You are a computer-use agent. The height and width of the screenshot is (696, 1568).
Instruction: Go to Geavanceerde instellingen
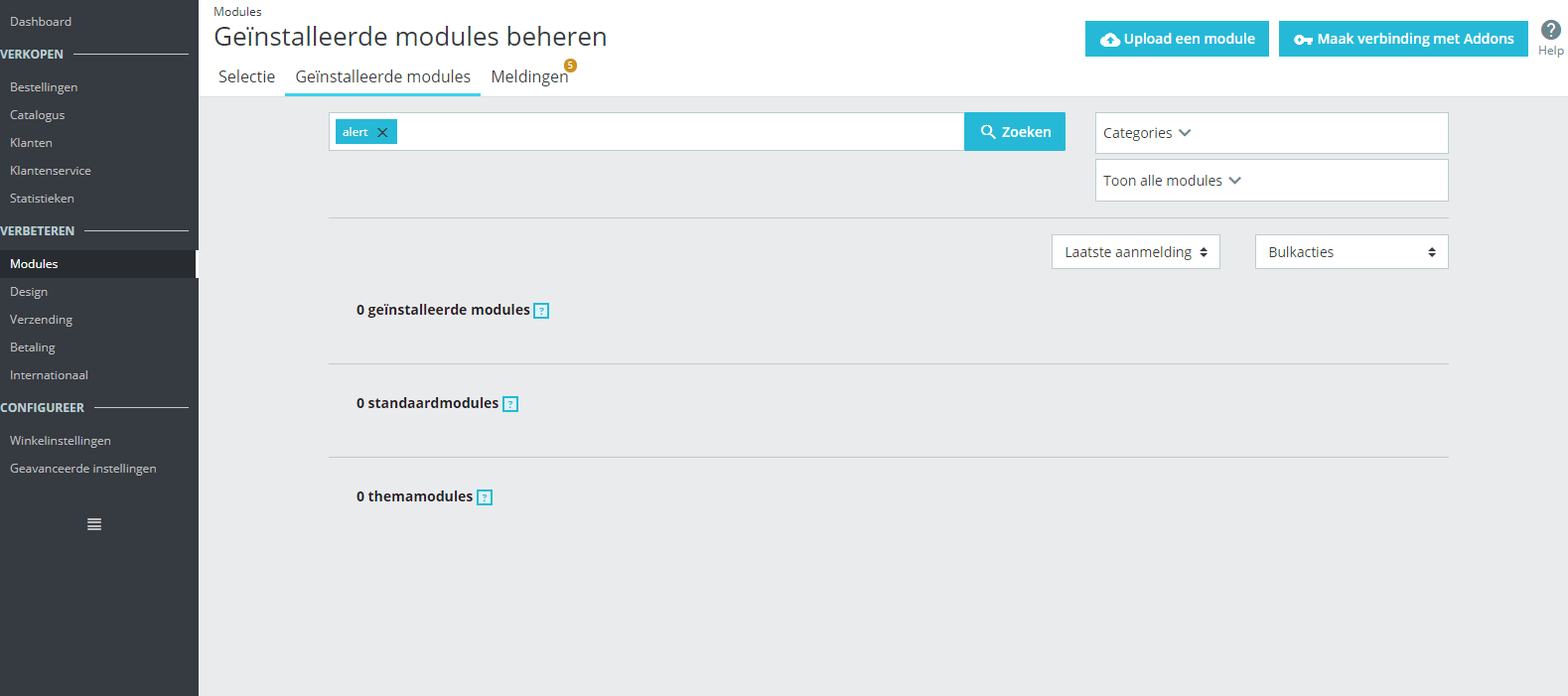click(x=83, y=469)
